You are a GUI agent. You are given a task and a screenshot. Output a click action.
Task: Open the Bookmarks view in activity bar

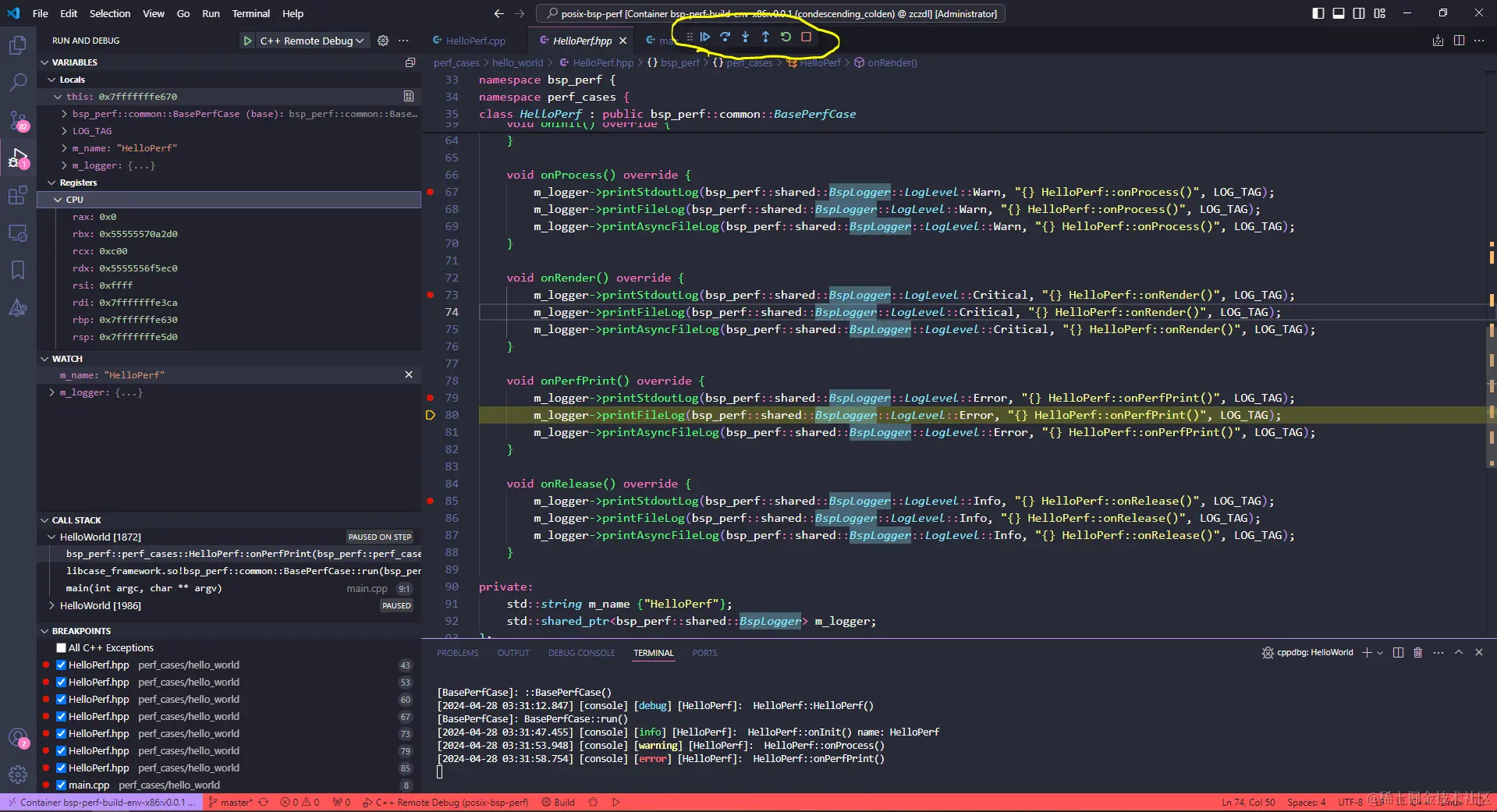pos(18,270)
